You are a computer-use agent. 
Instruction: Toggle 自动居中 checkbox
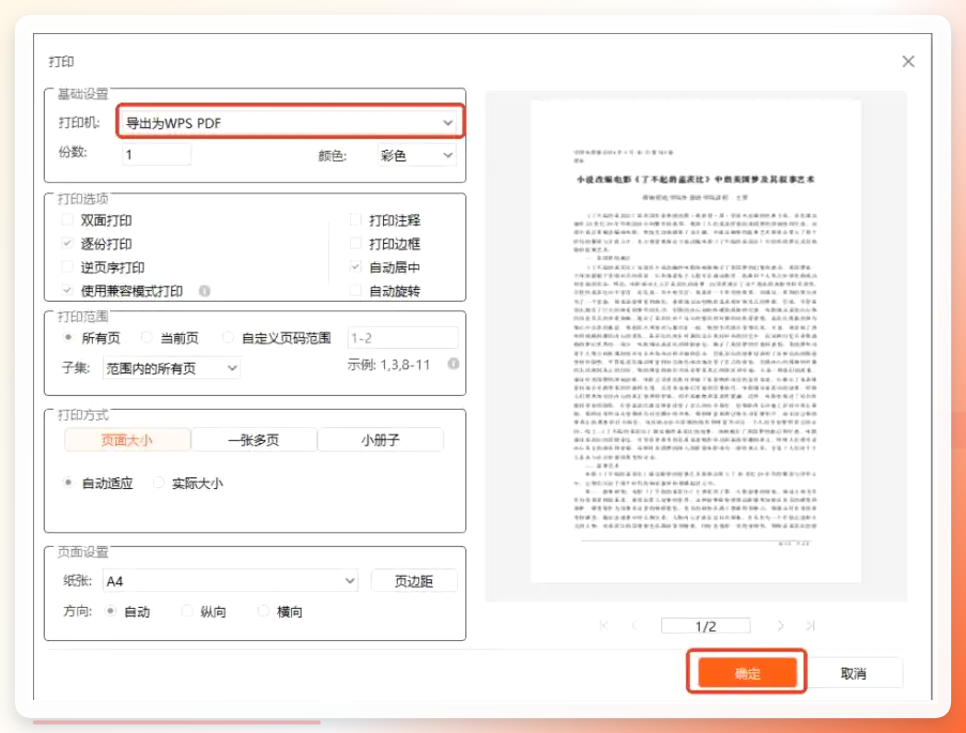point(355,267)
